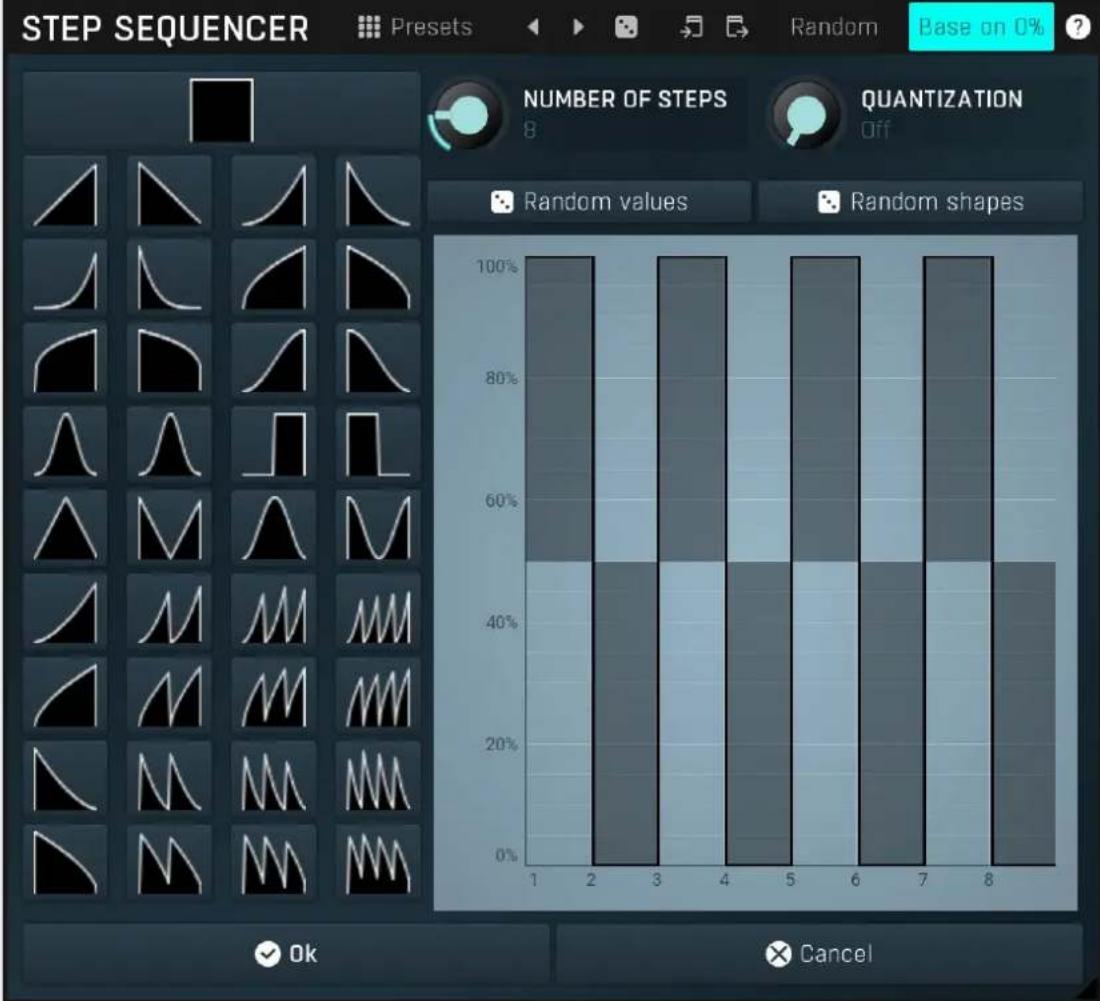Select the quadruple convex falling sawtooth shape
Viewport: 1100px width, 1001px height.
coord(377,863)
